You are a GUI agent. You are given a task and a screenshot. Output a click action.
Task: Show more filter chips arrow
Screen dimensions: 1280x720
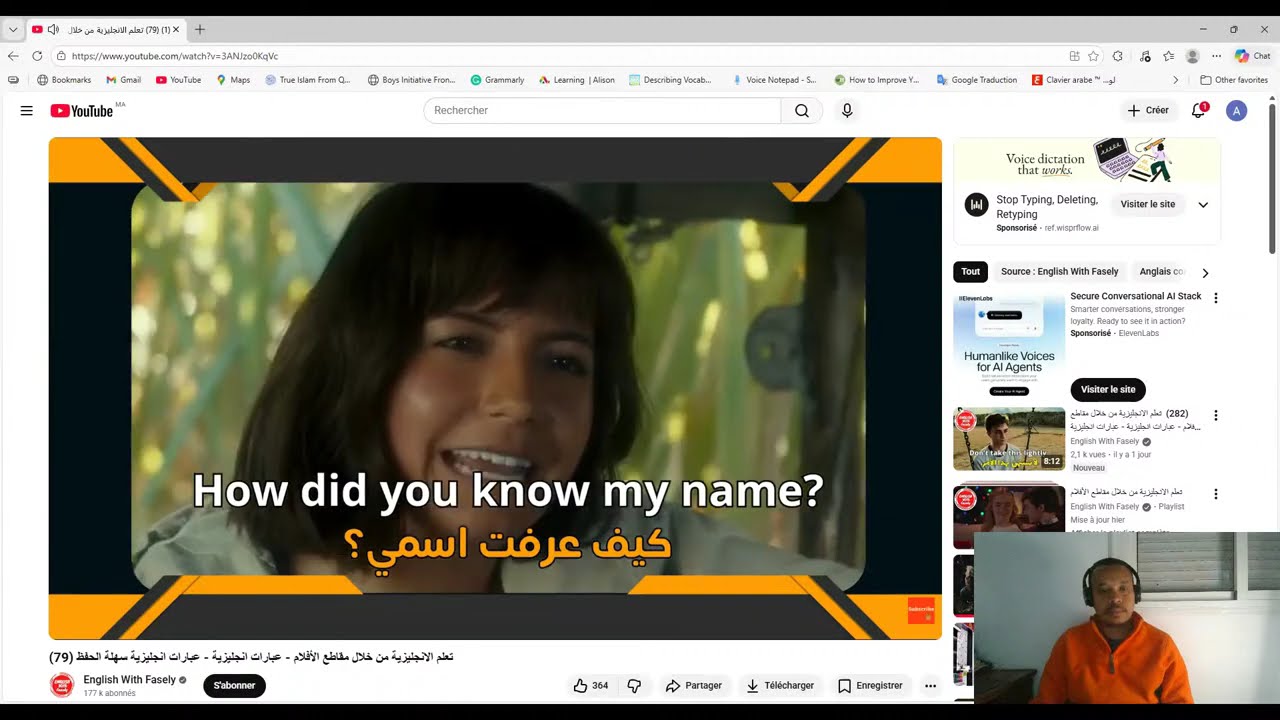tap(1205, 272)
